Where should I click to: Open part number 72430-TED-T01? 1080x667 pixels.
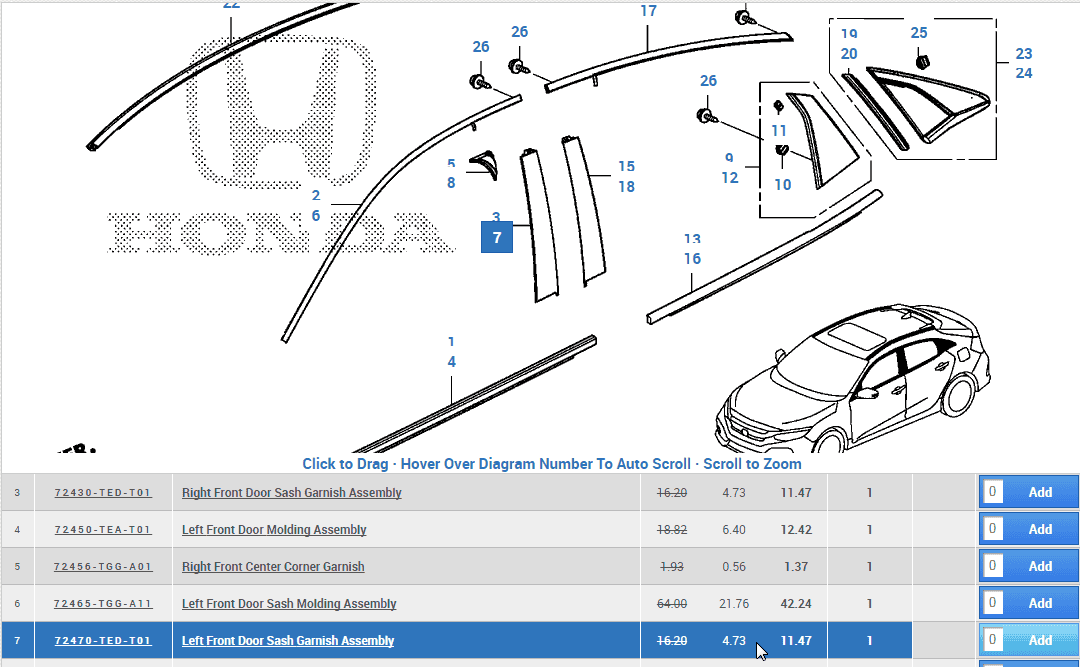coord(102,492)
